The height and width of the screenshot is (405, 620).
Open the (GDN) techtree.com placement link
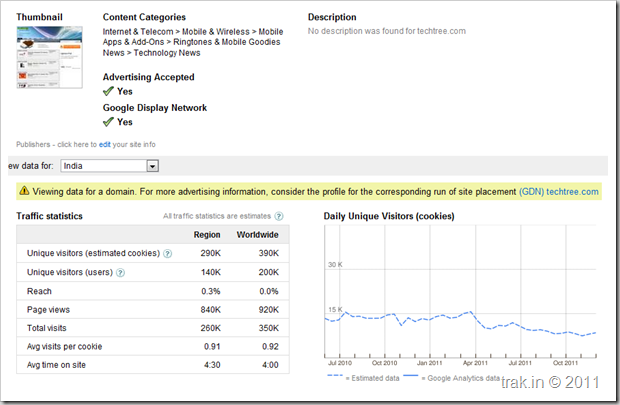[558, 191]
